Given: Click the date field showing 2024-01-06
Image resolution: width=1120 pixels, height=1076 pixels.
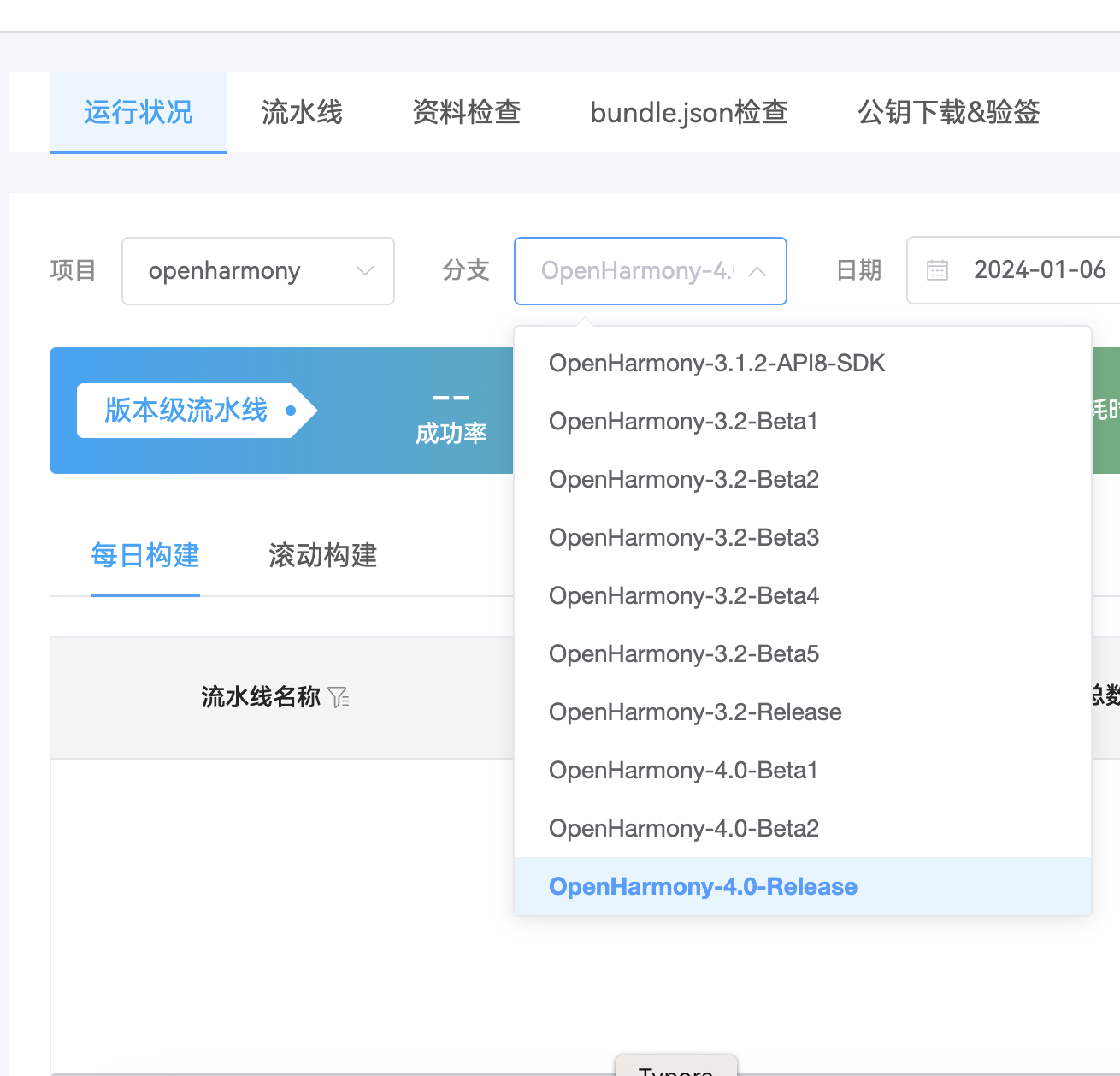Looking at the screenshot, I should point(1014,270).
